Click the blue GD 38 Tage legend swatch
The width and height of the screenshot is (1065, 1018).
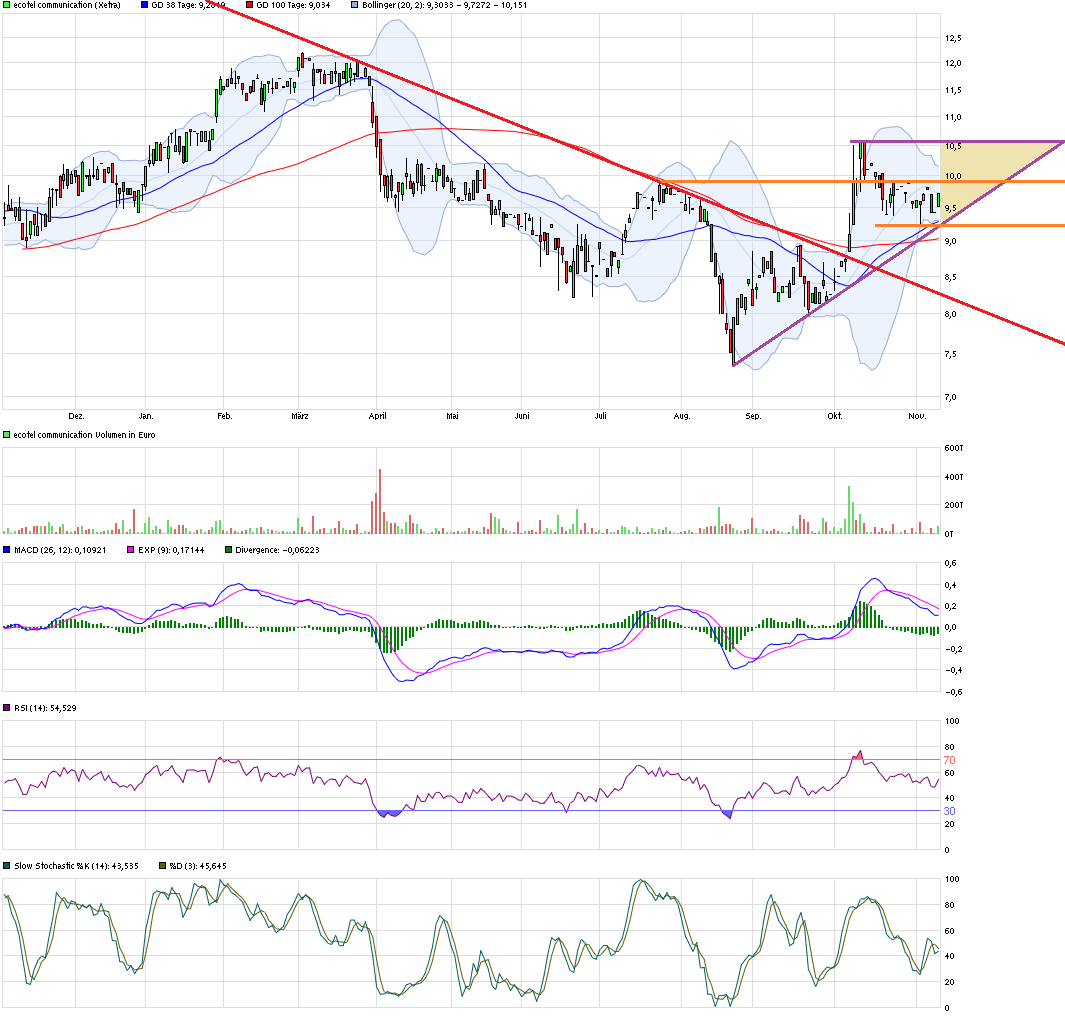[144, 5]
